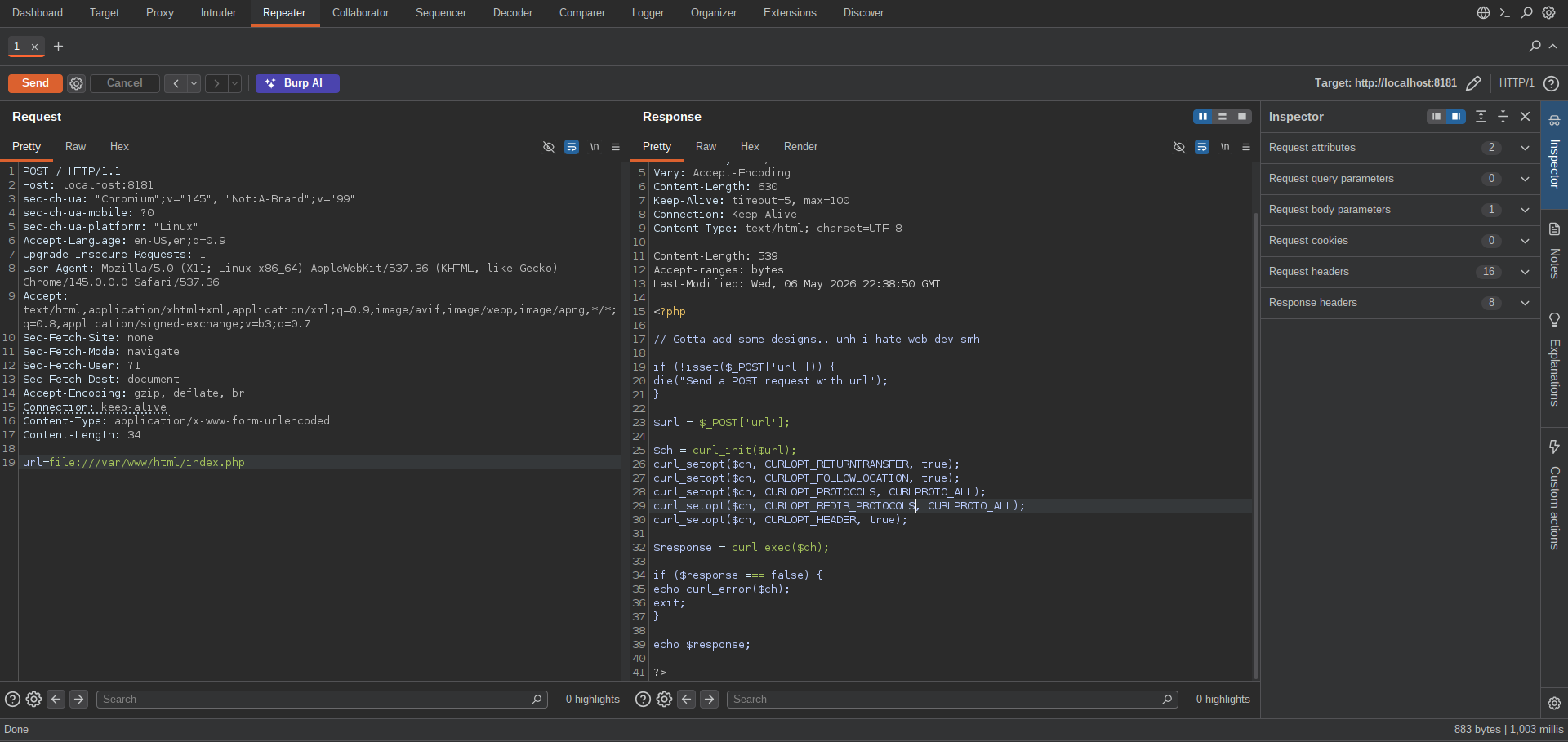Switch to the Intruder tab

pos(218,13)
